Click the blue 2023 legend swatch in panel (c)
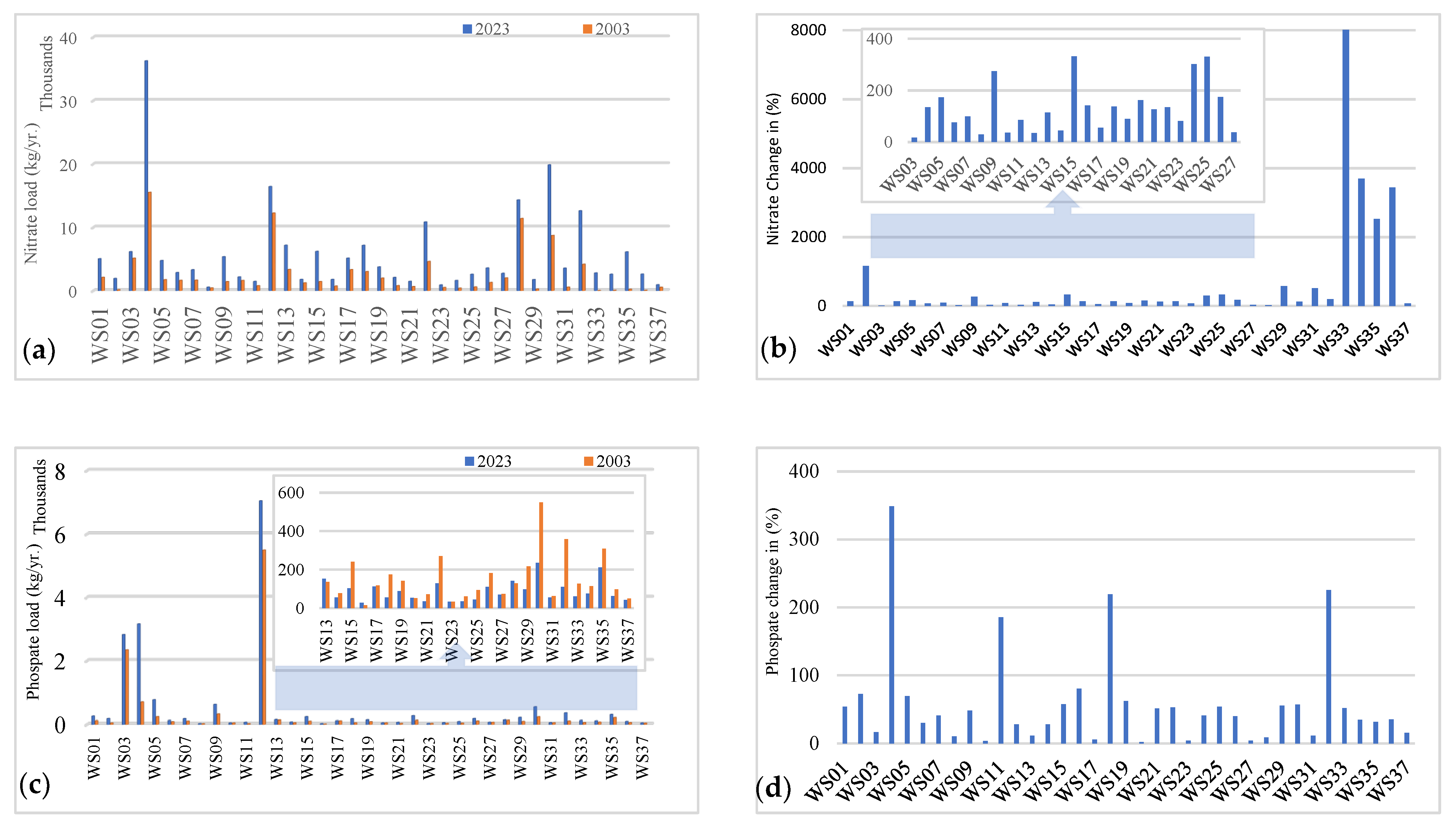 [469, 461]
